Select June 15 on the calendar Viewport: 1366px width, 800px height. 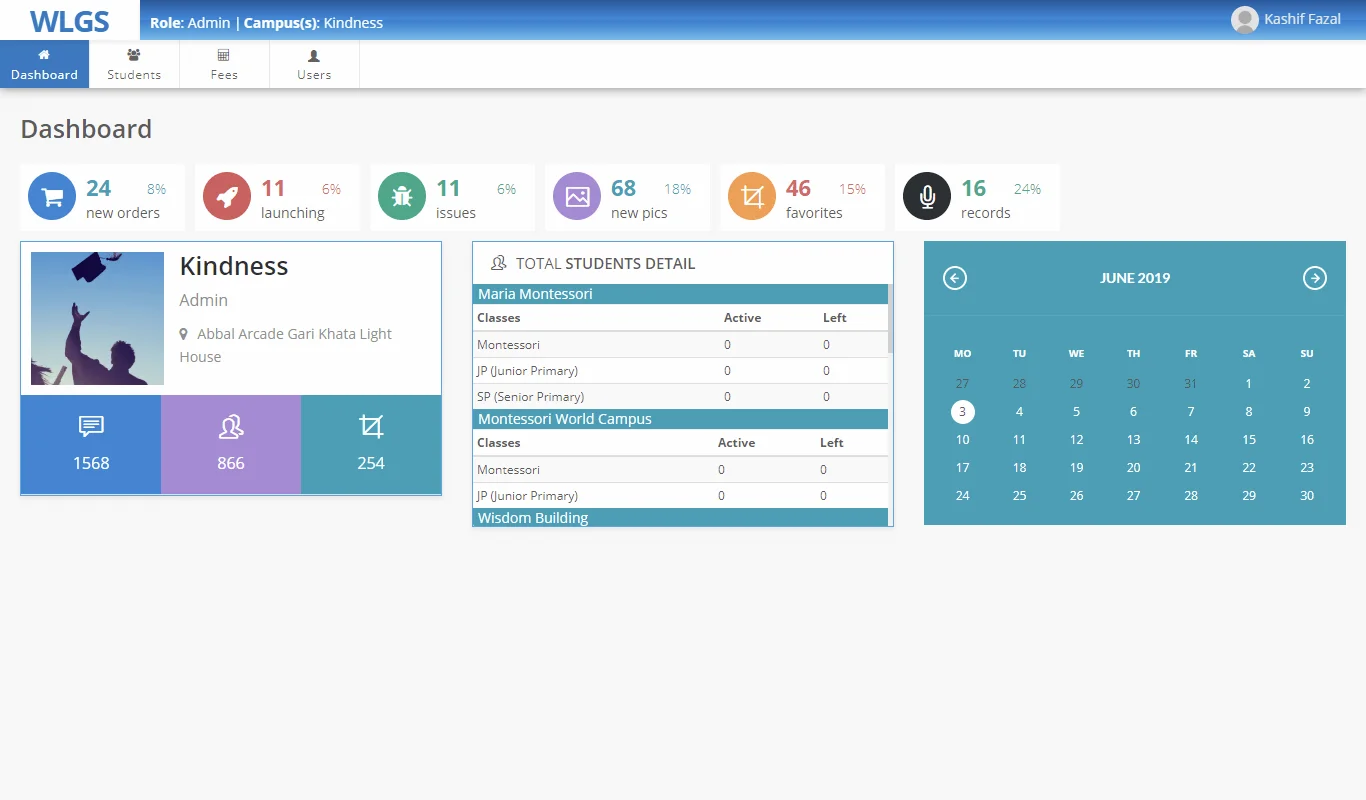[1249, 440]
